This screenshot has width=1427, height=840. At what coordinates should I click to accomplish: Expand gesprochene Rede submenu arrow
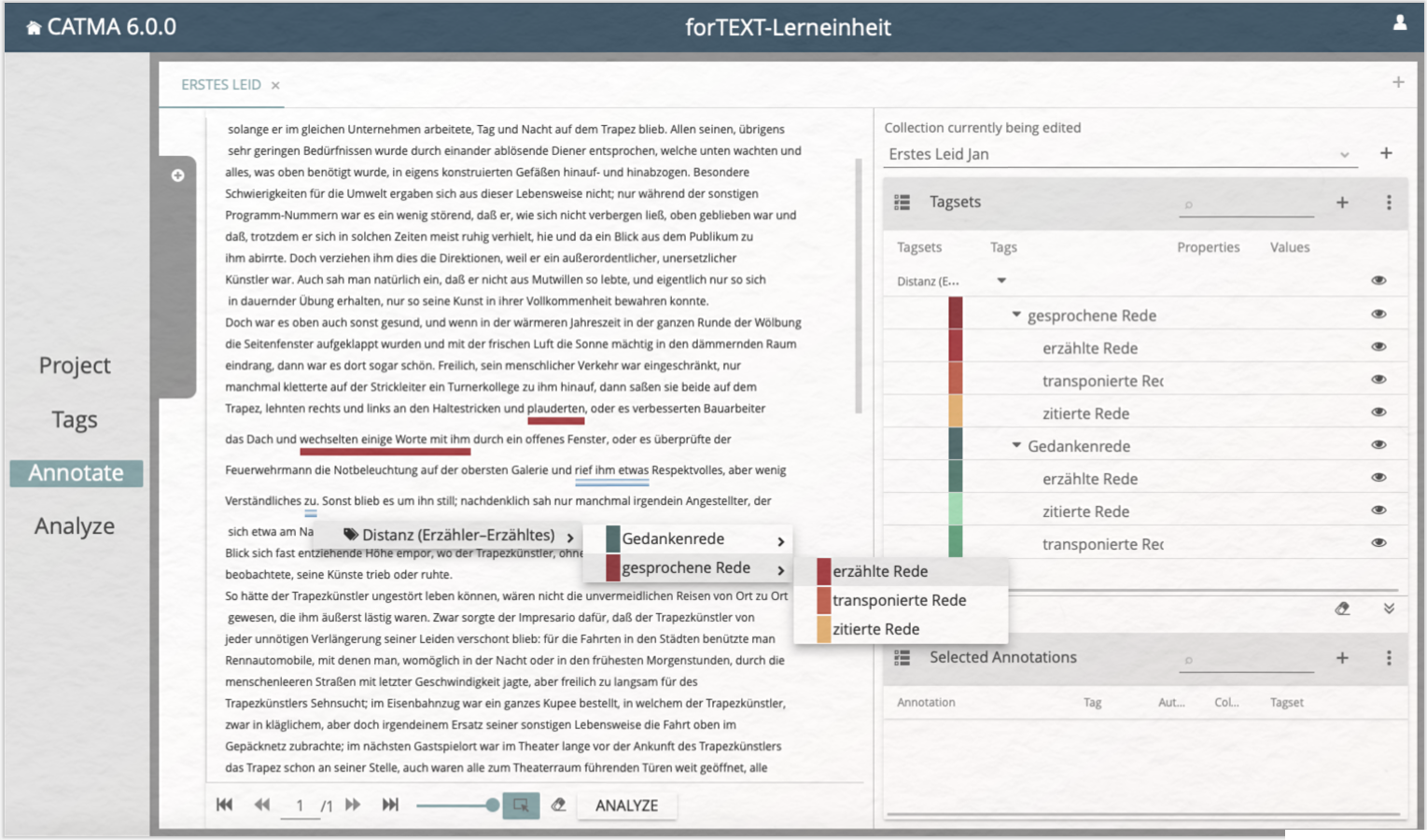point(781,570)
